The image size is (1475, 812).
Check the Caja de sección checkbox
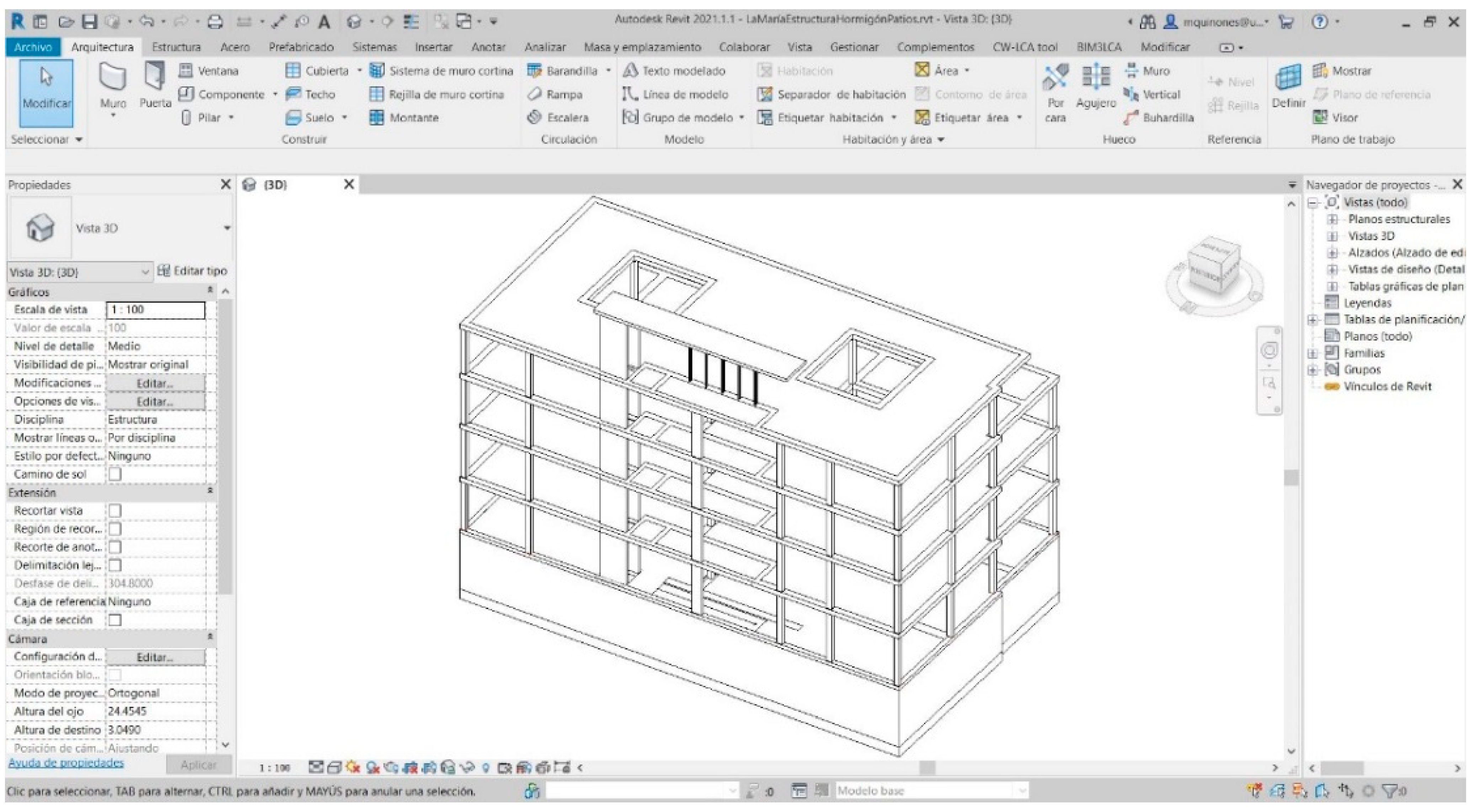tap(115, 620)
